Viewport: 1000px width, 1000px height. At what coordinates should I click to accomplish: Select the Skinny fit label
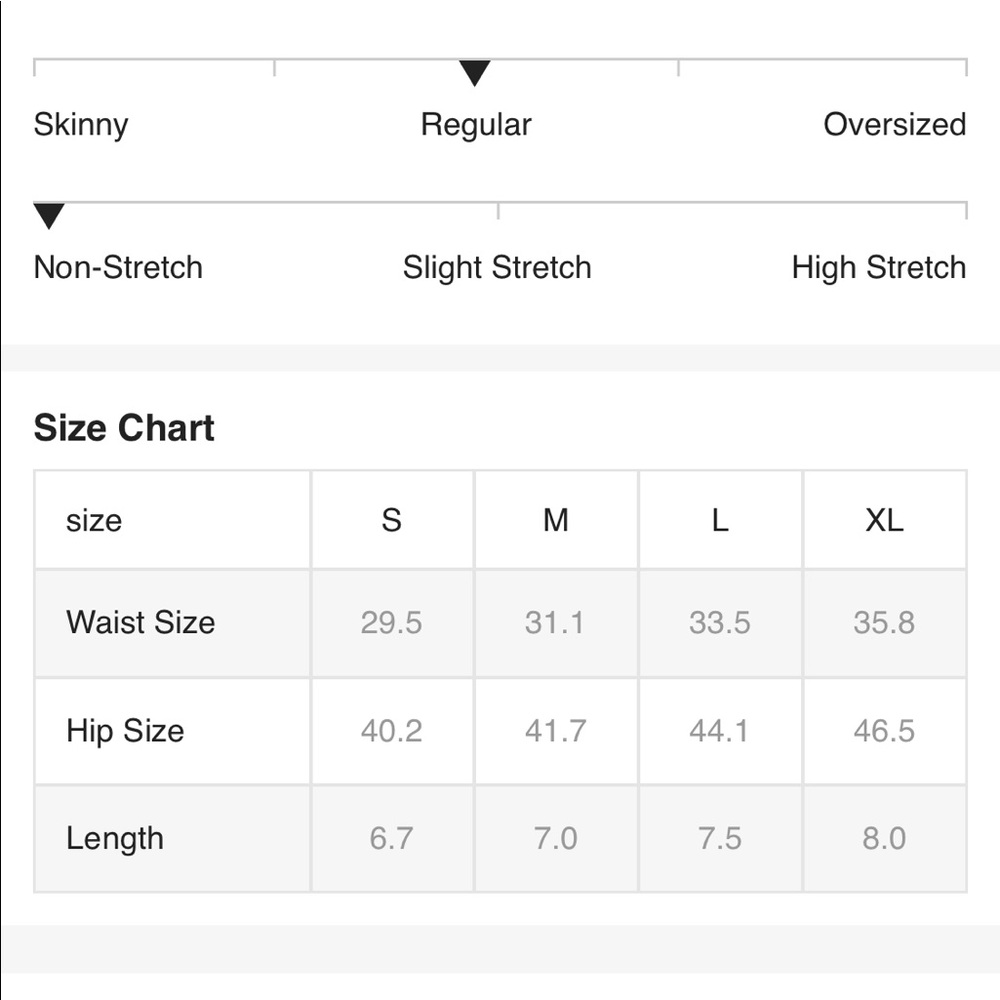click(x=81, y=125)
